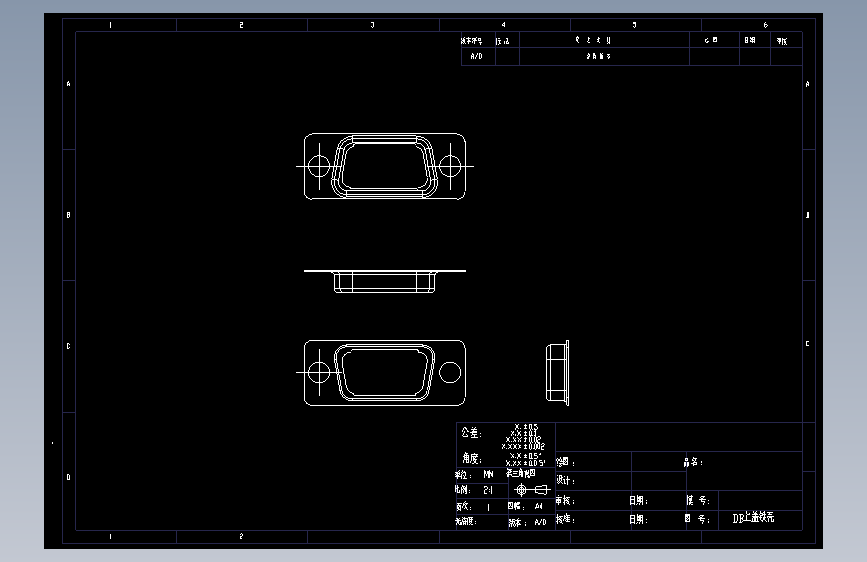Click zone letter C on right border
Viewport: 867px width, 562px height.
(x=808, y=344)
